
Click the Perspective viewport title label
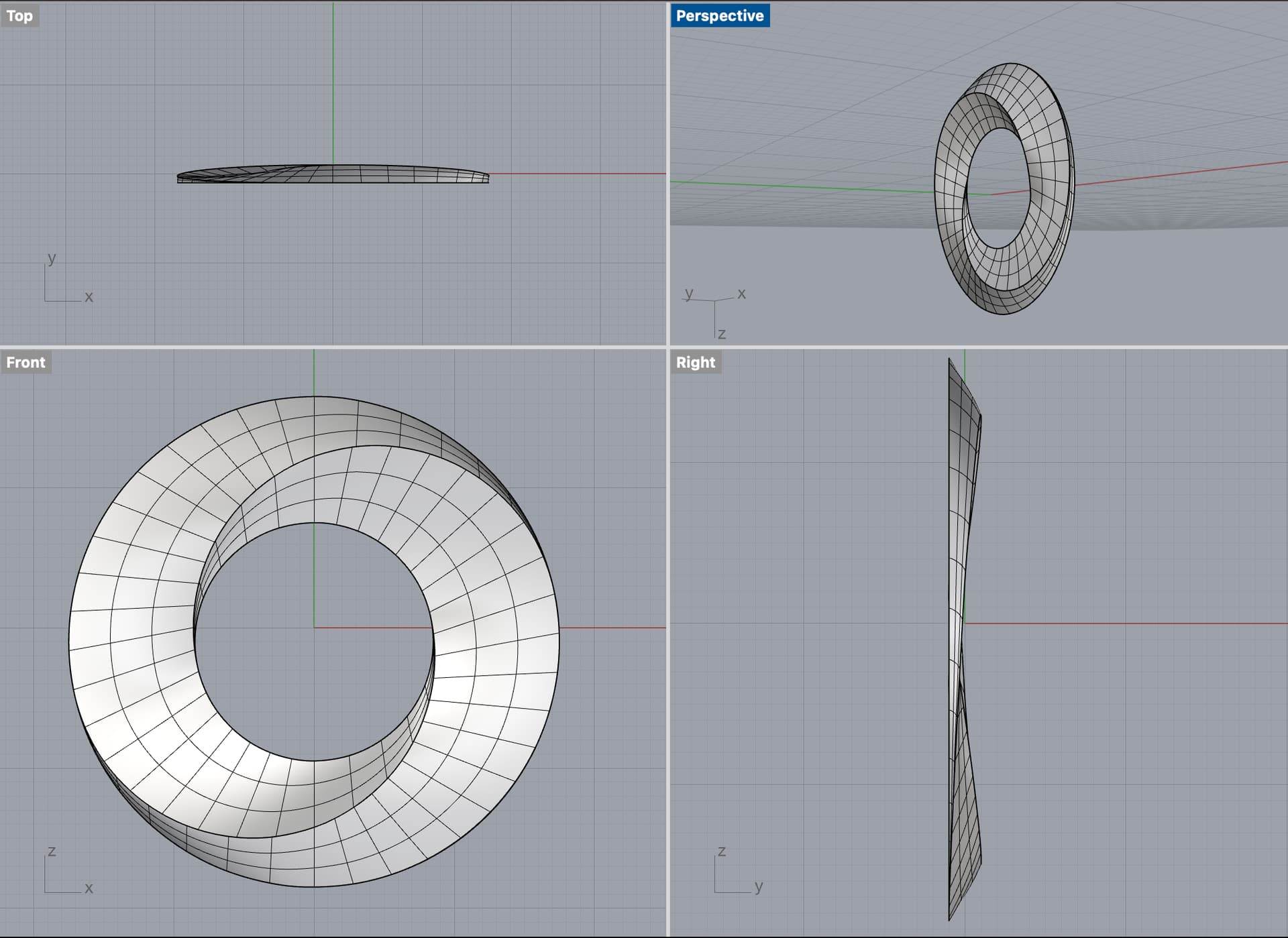719,15
